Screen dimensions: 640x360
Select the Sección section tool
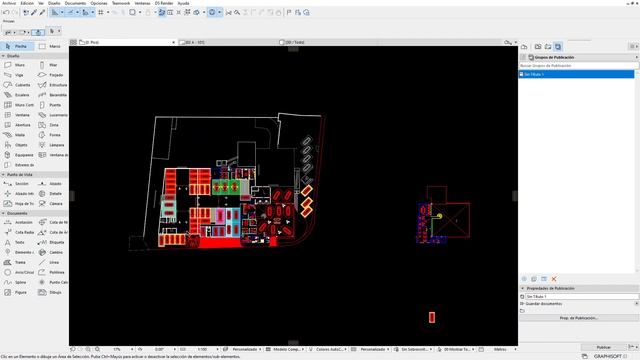click(17, 184)
